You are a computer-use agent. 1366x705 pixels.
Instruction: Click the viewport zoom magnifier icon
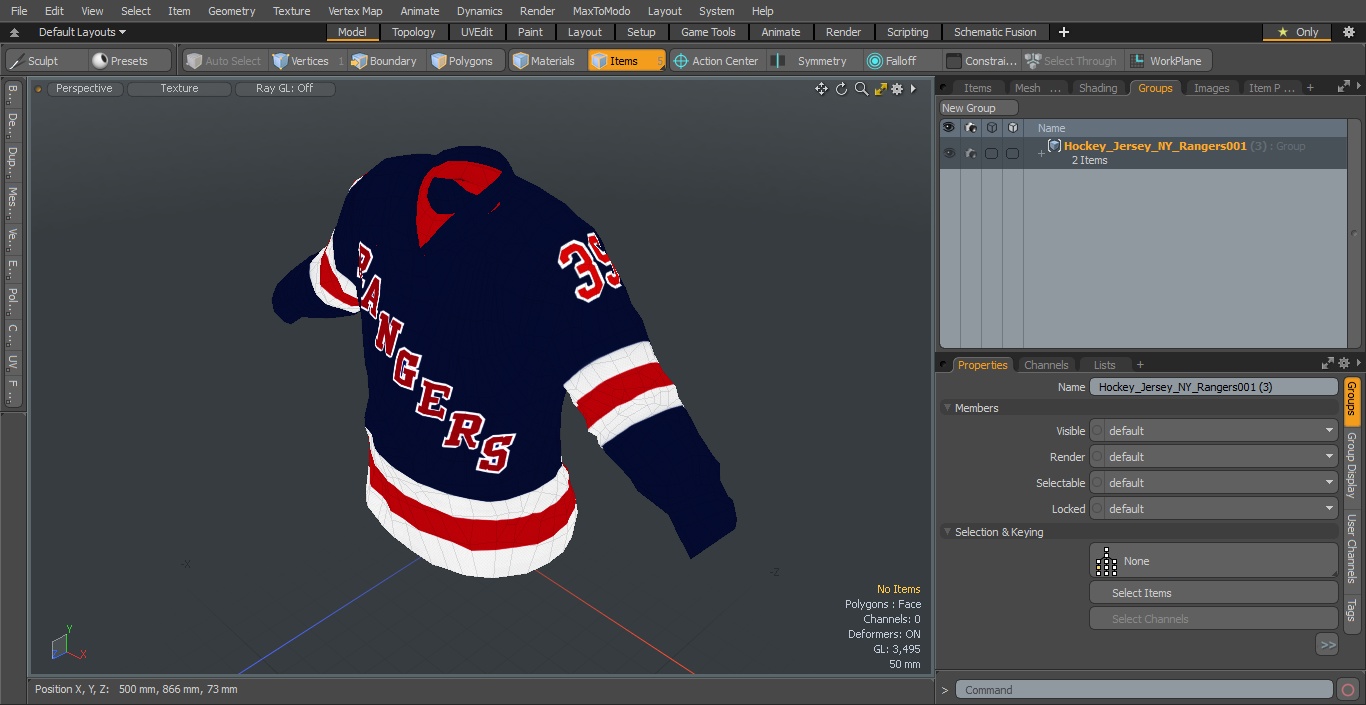[861, 89]
